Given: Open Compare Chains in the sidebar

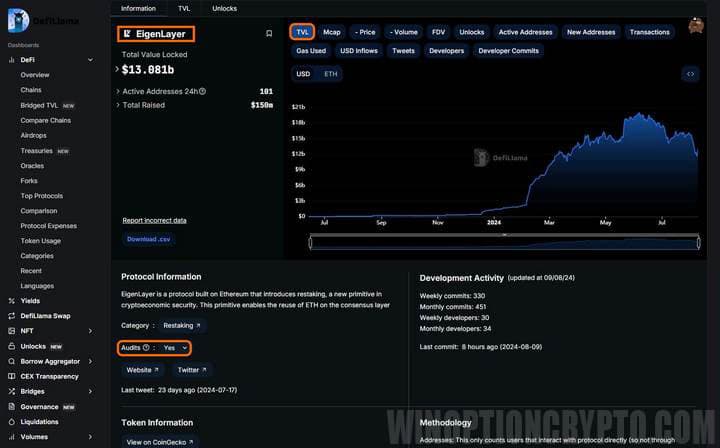Looking at the screenshot, I should tap(45, 120).
